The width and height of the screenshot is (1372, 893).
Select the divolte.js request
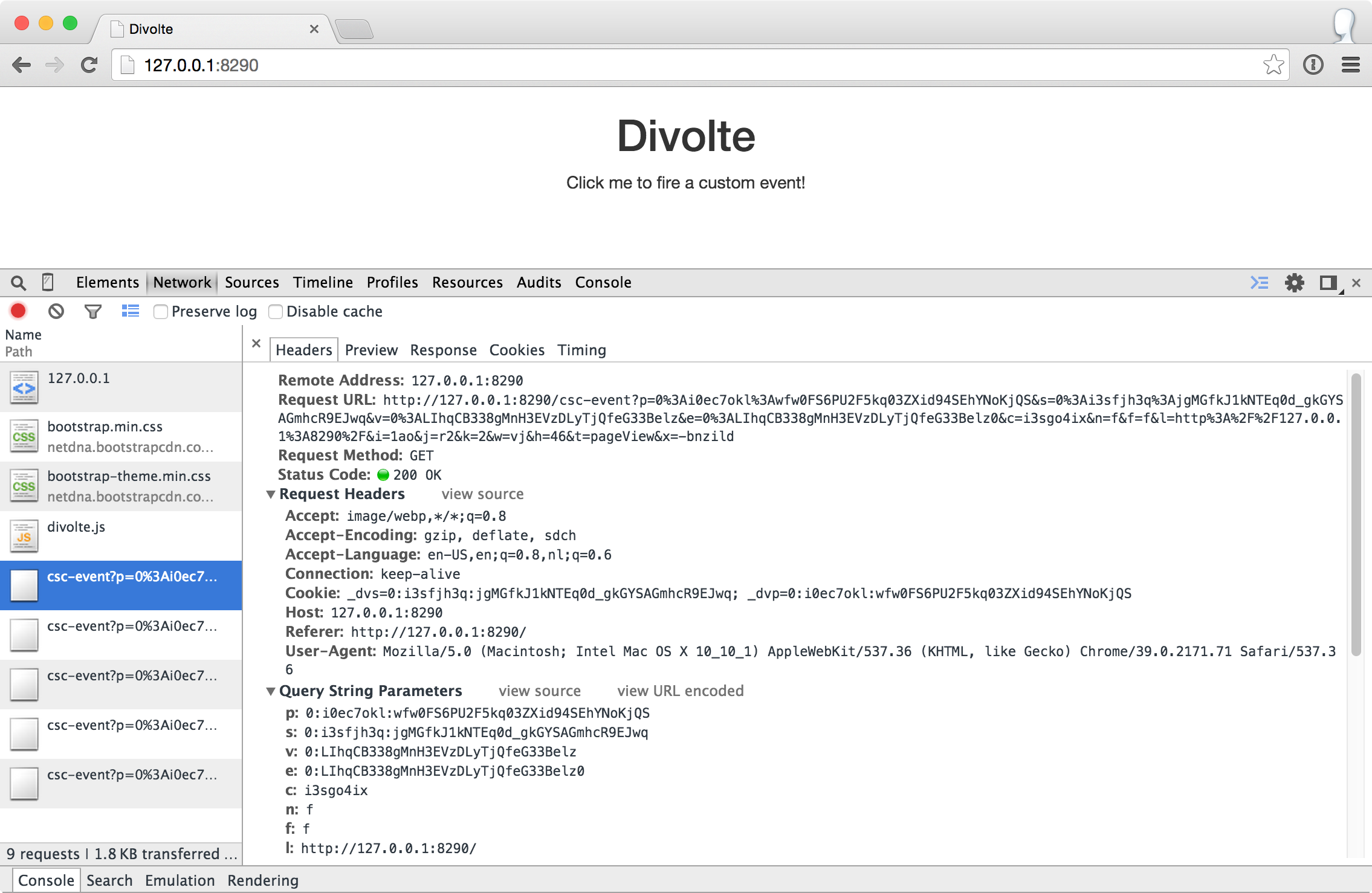point(76,527)
